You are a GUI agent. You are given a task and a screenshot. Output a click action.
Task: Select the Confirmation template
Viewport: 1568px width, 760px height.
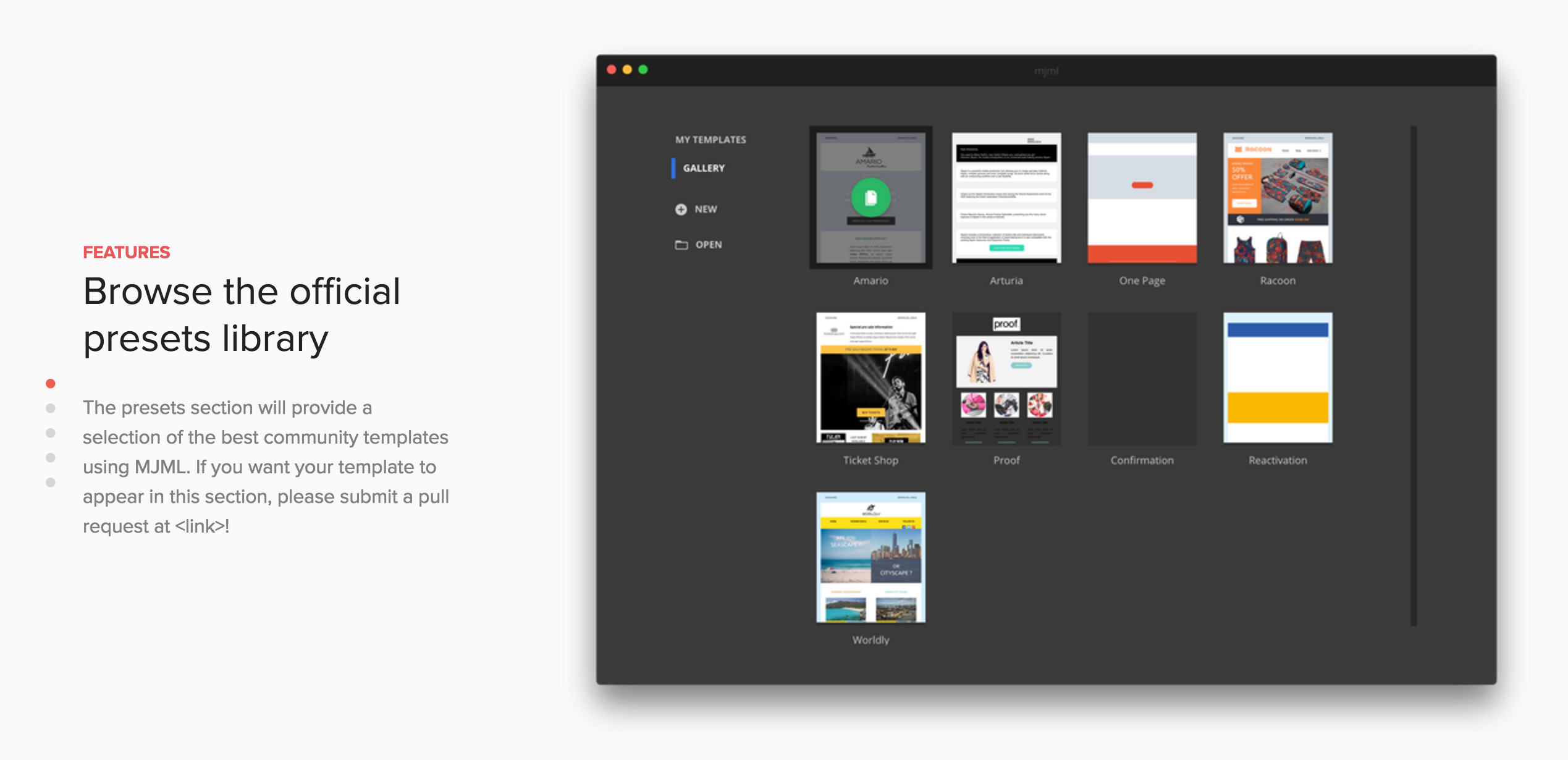(x=1141, y=378)
